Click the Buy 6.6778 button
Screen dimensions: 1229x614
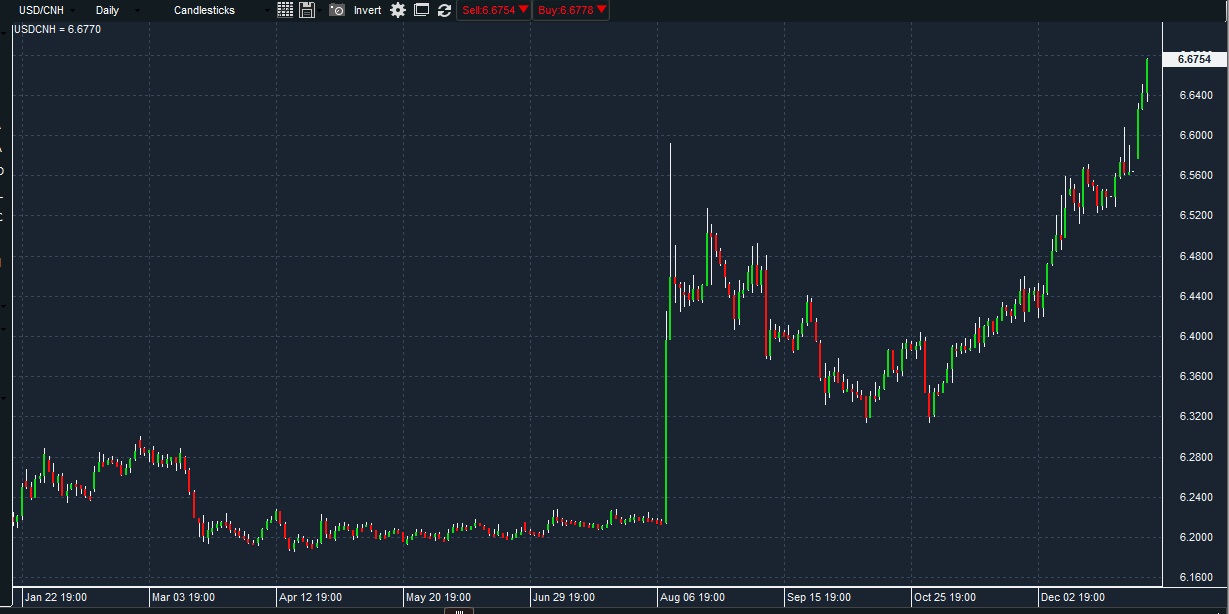tap(570, 10)
